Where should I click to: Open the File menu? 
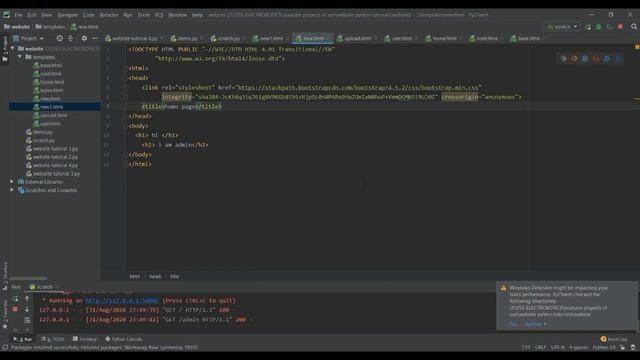[x=18, y=15]
